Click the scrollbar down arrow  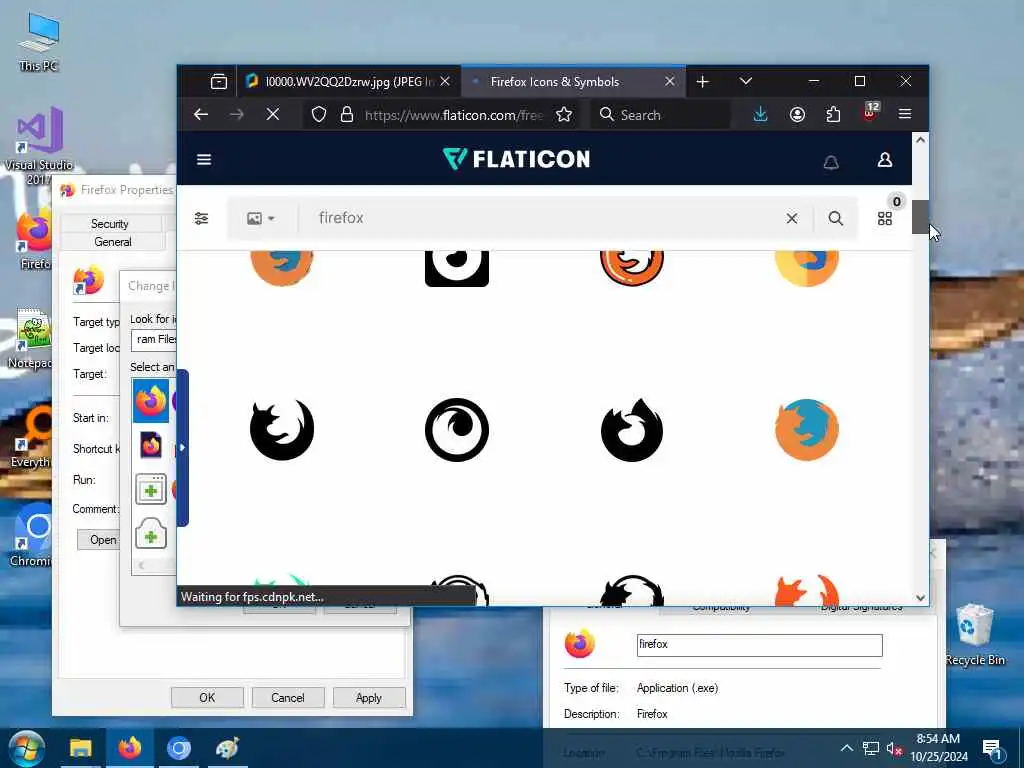[920, 598]
